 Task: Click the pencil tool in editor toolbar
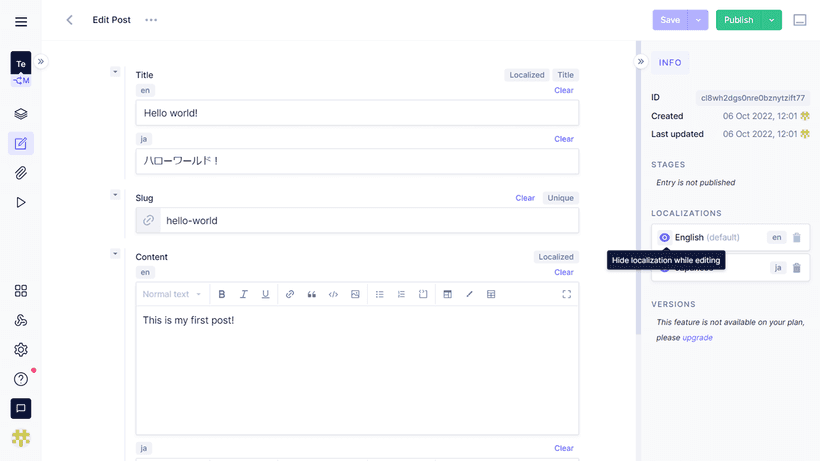point(469,294)
